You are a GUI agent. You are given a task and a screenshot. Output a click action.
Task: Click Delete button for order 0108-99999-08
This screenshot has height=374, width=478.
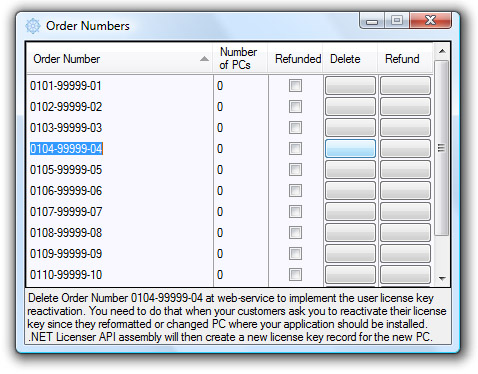[x=350, y=233]
